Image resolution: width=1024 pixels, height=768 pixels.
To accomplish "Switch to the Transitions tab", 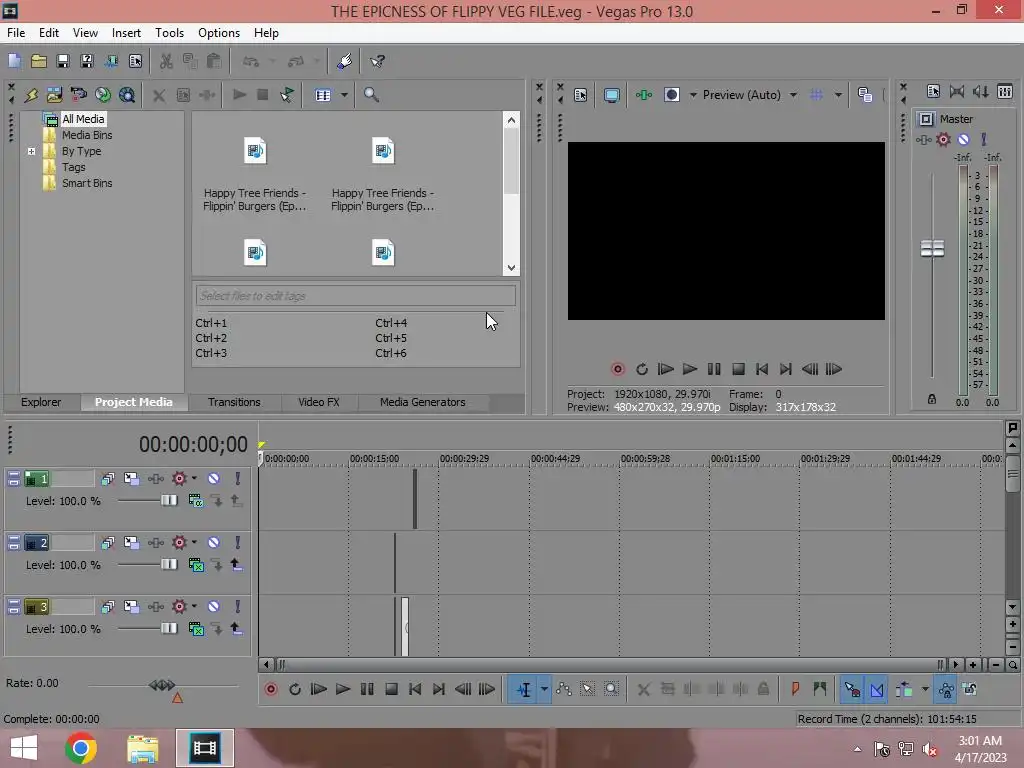I will [x=234, y=402].
